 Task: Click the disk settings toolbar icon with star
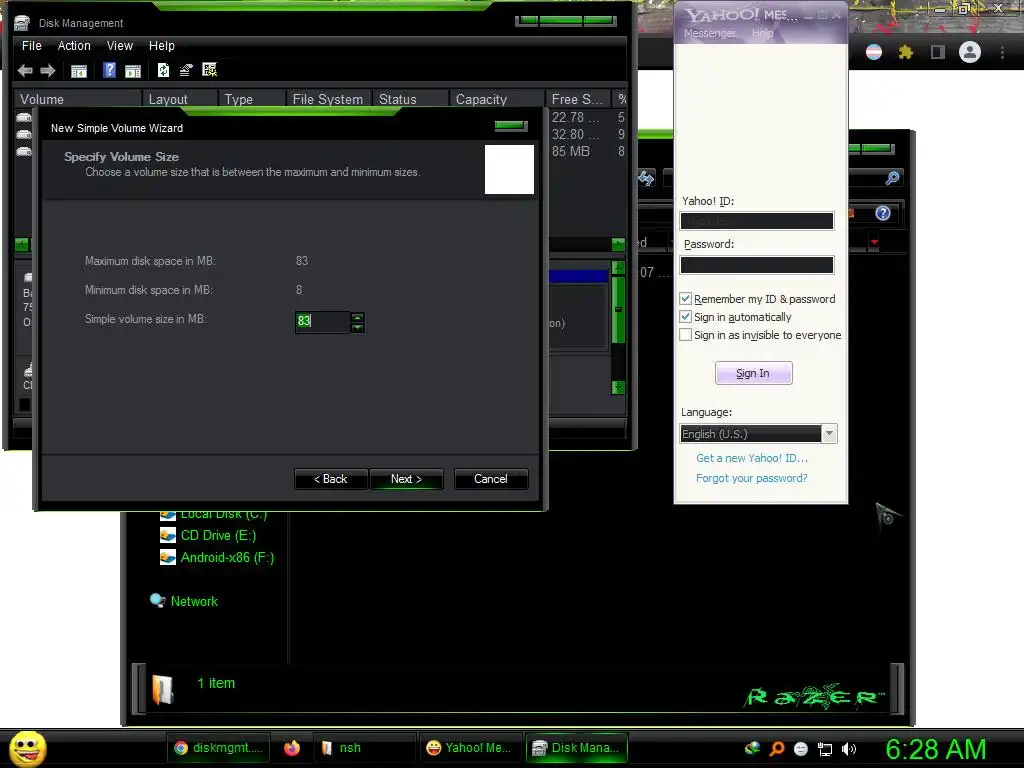[x=209, y=69]
